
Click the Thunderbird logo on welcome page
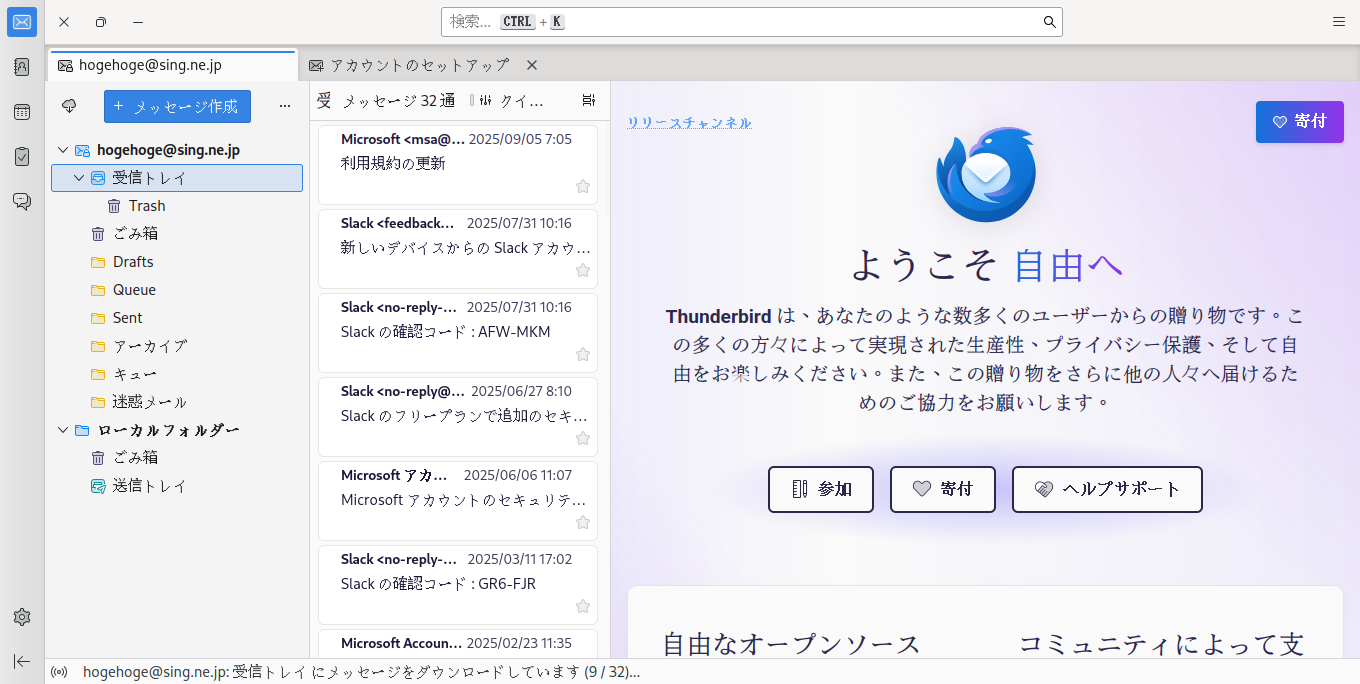[985, 174]
